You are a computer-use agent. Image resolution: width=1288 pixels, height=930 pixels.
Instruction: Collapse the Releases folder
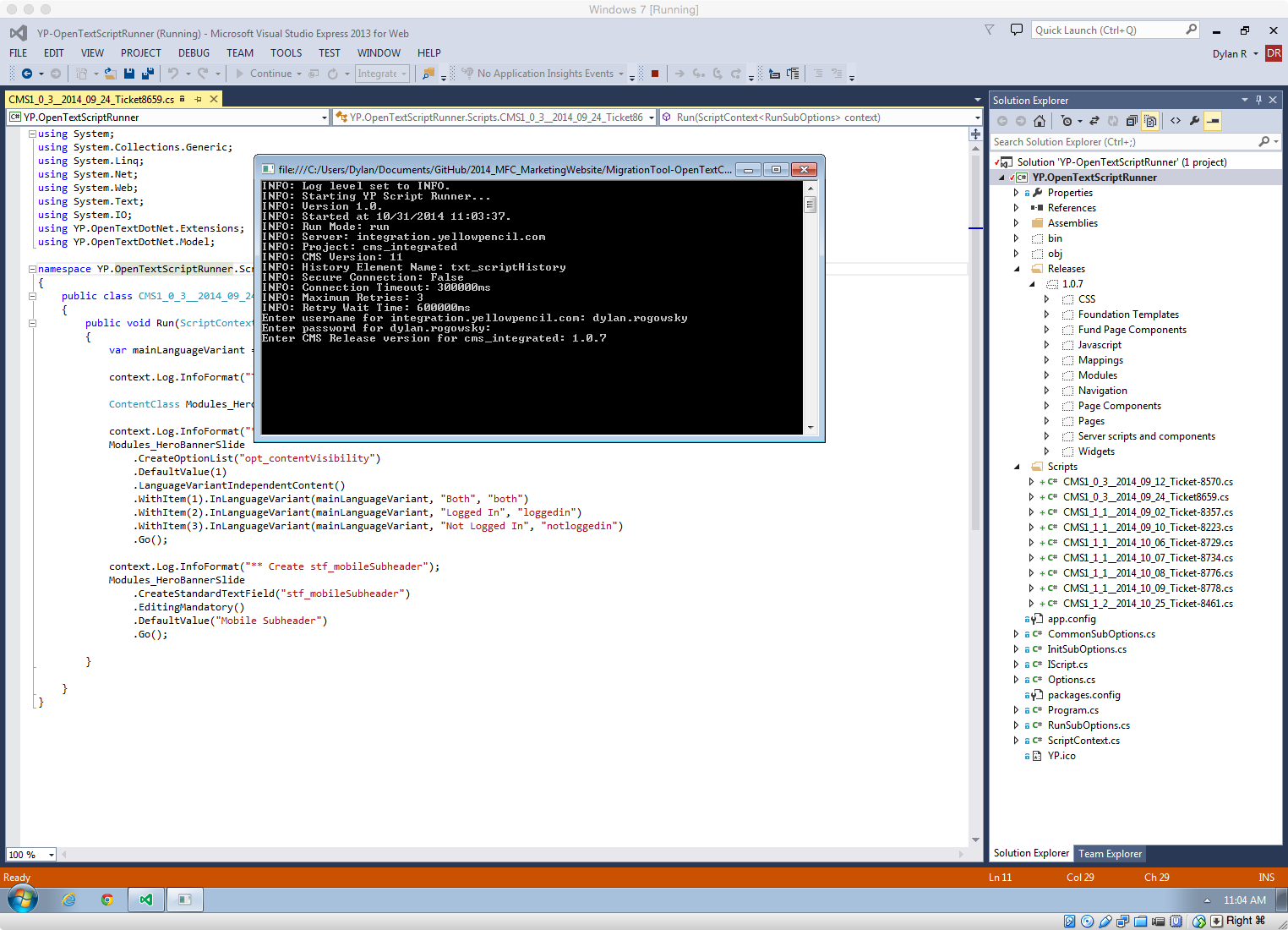coord(1016,269)
